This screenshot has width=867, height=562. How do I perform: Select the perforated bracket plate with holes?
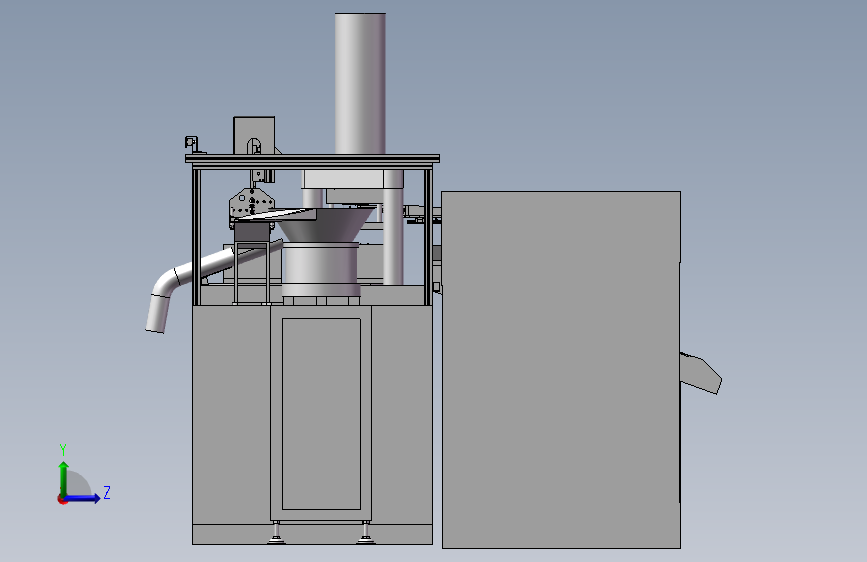point(251,205)
